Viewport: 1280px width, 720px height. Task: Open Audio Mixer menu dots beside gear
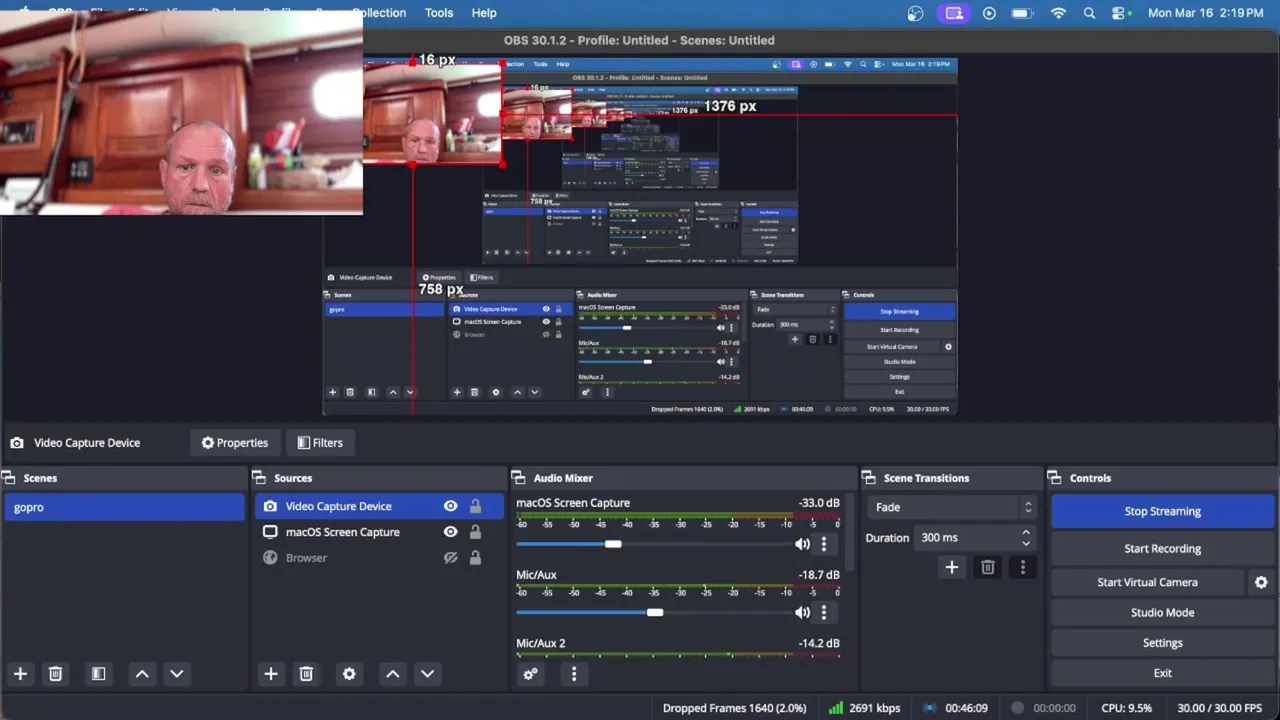coord(574,674)
